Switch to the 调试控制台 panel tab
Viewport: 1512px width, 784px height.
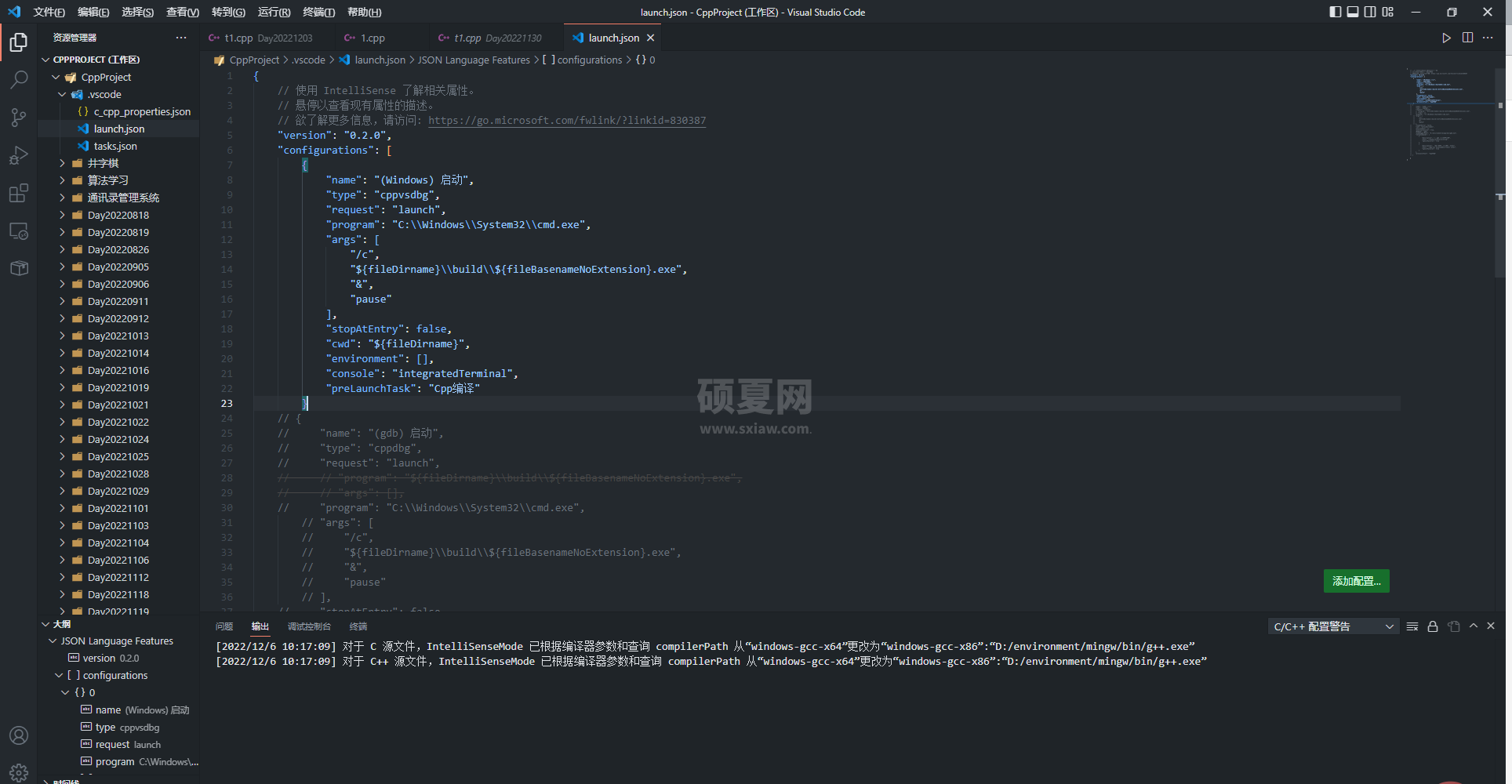309,626
